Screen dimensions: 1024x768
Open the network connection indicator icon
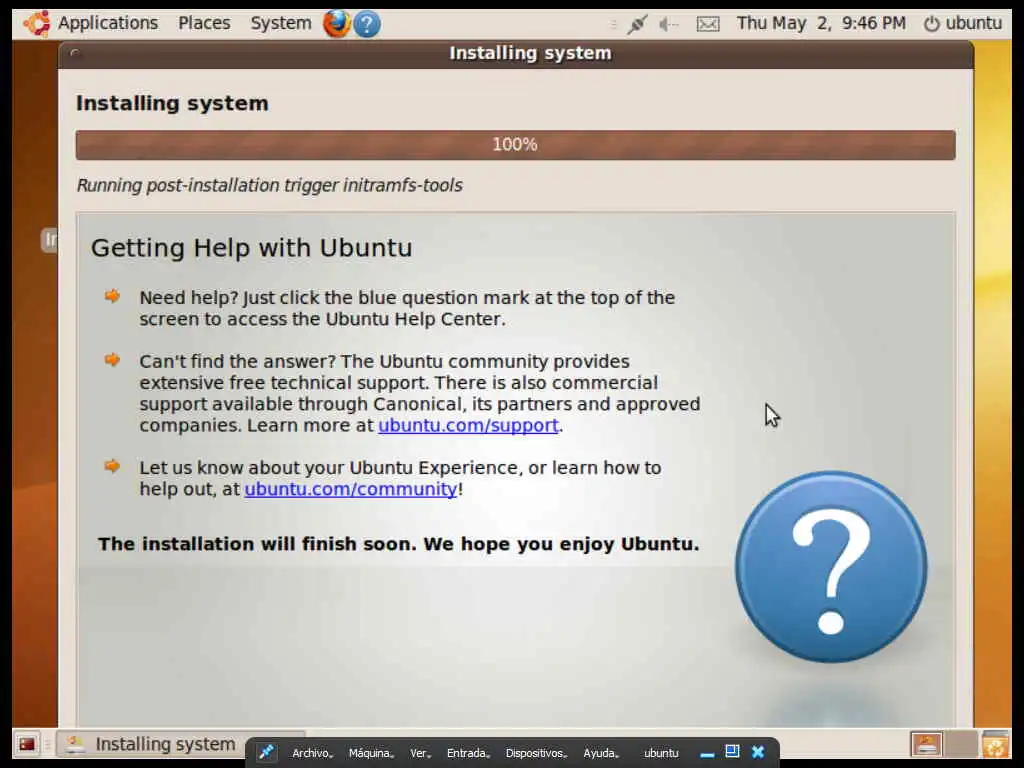click(x=637, y=25)
